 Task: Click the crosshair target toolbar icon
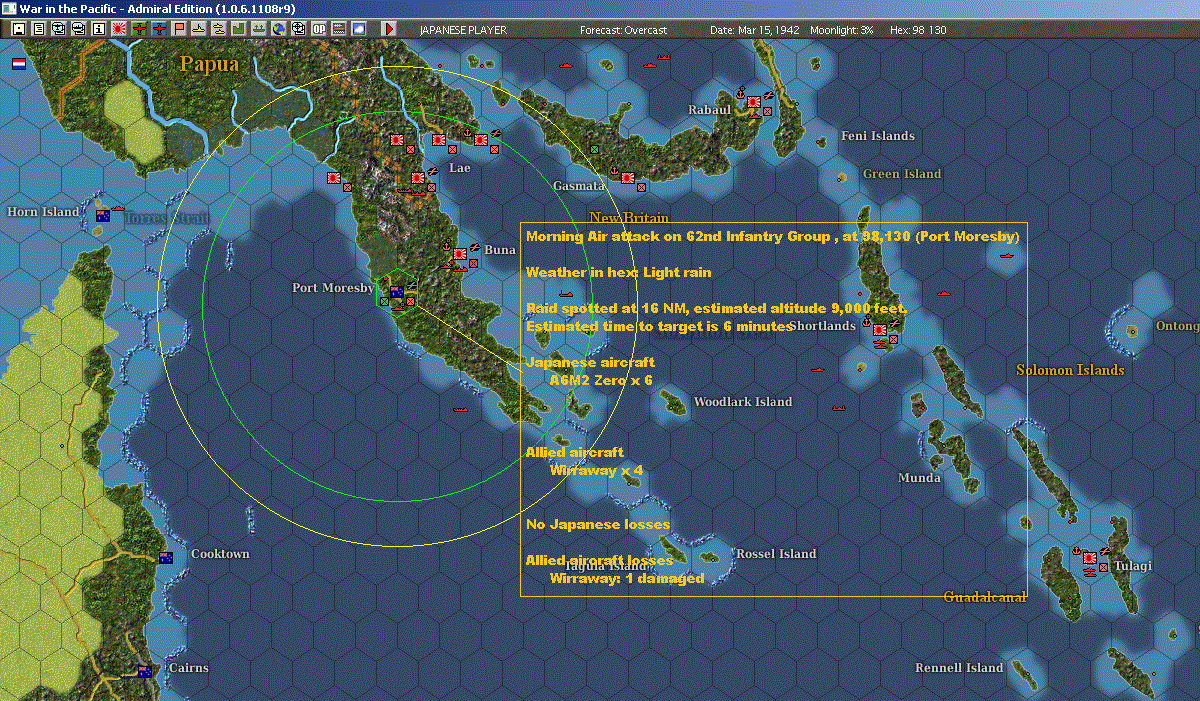(x=297, y=29)
